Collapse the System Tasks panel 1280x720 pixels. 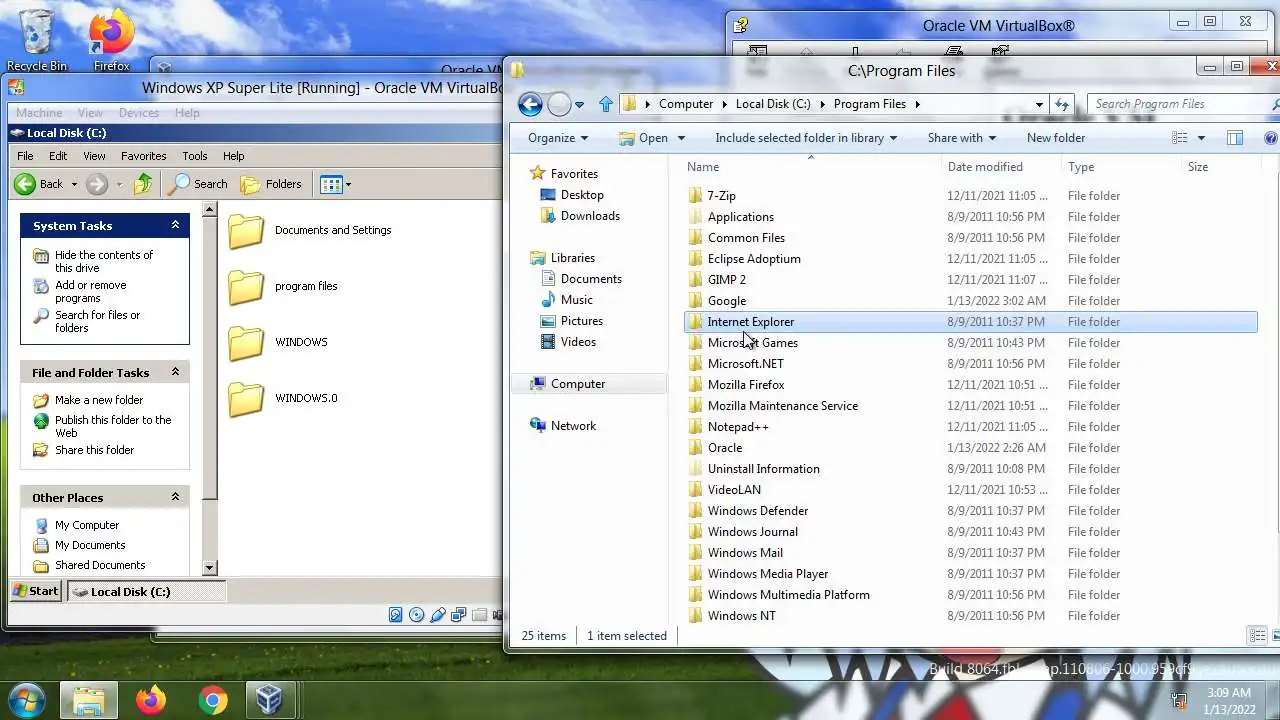pyautogui.click(x=175, y=226)
